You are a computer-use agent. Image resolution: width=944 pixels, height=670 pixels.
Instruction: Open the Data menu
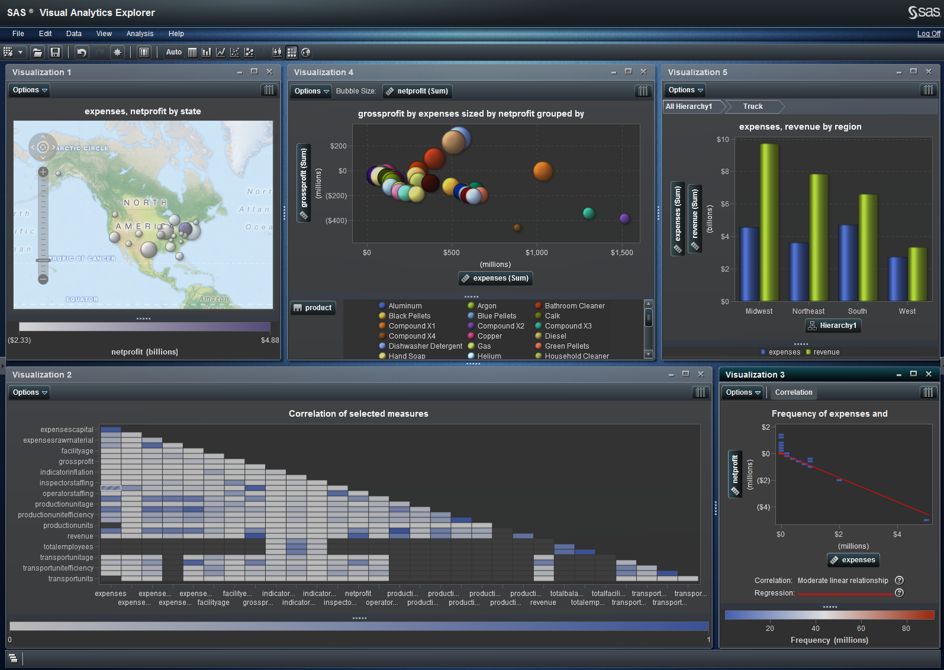point(74,34)
